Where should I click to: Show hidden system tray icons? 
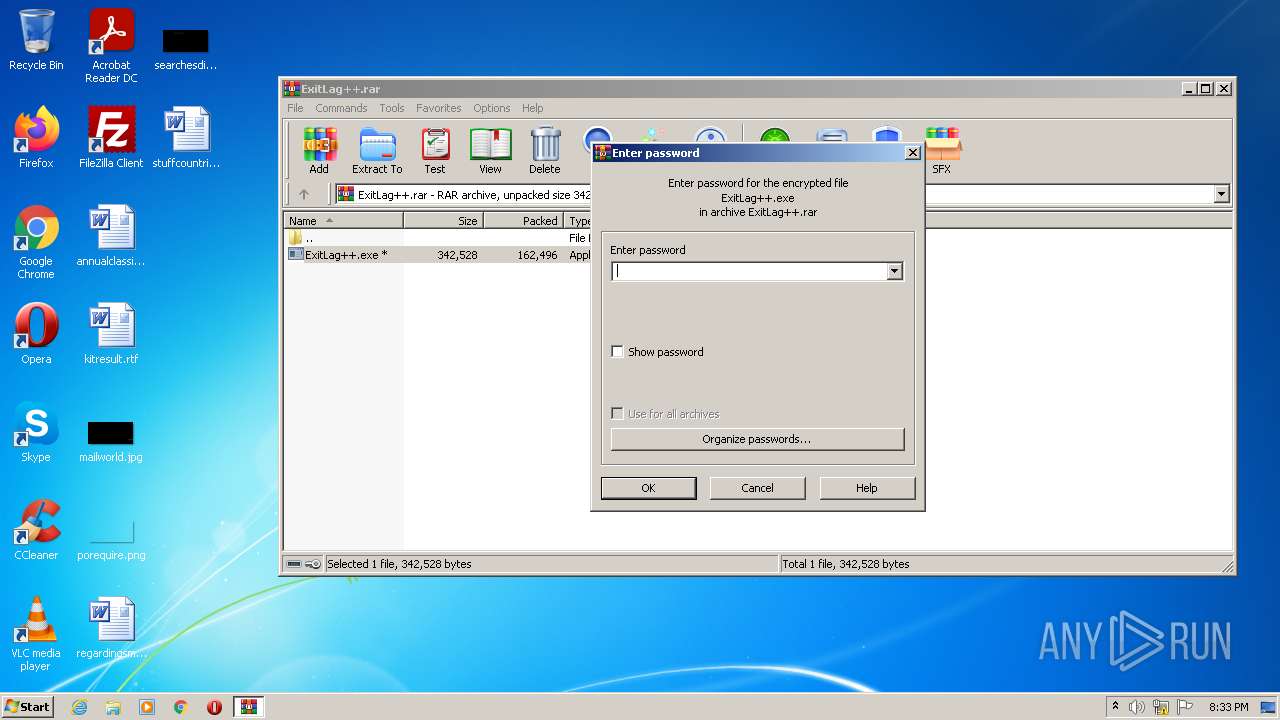(x=1115, y=707)
